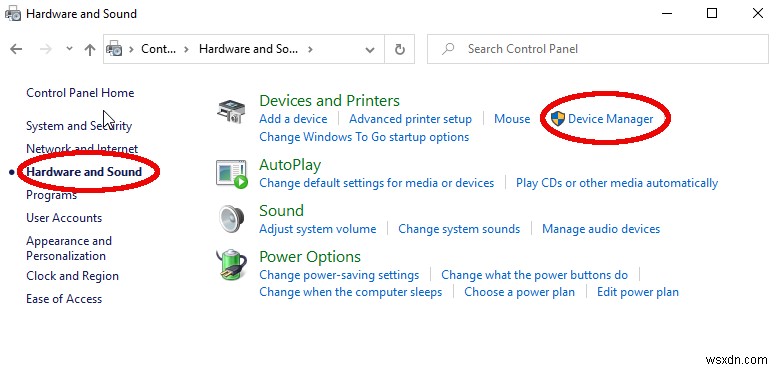Image resolution: width=779 pixels, height=370 pixels.
Task: Minimize the Hardware and Sound window
Action: point(667,13)
